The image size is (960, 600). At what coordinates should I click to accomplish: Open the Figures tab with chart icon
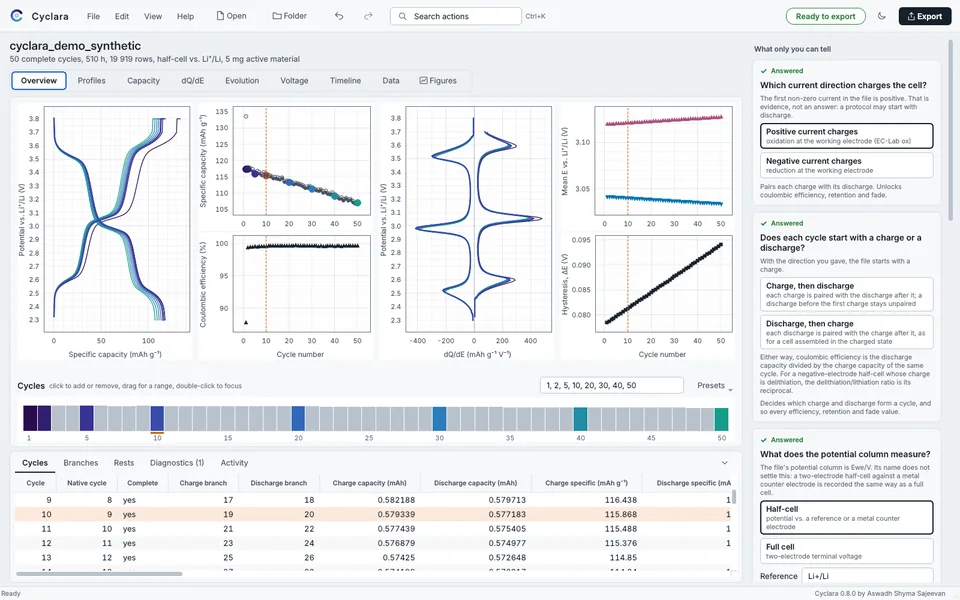pyautogui.click(x=438, y=81)
